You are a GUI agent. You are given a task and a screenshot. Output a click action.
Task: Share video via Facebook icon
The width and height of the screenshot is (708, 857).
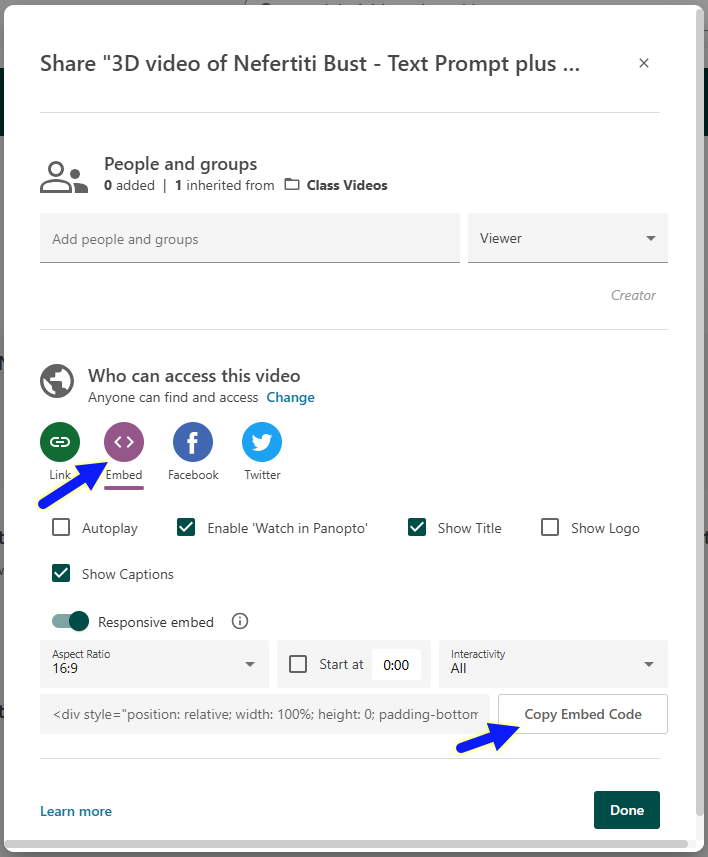point(193,442)
